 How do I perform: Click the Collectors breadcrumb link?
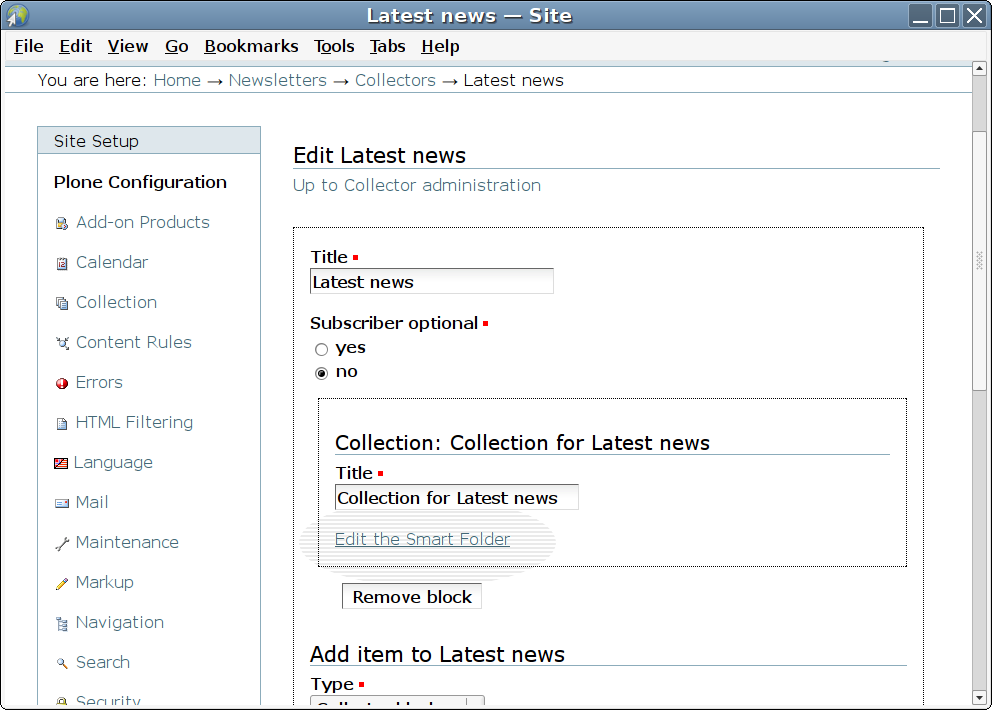tap(395, 80)
